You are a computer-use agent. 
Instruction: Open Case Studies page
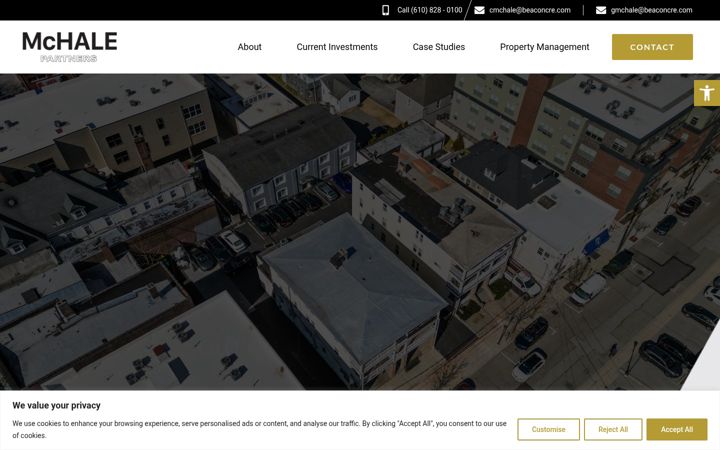(x=439, y=47)
